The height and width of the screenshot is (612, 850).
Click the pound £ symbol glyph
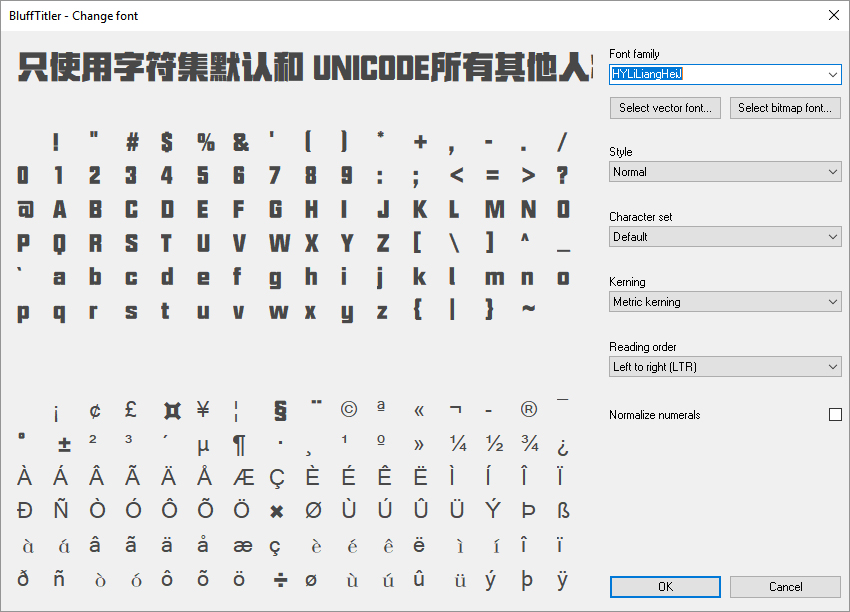click(x=131, y=409)
